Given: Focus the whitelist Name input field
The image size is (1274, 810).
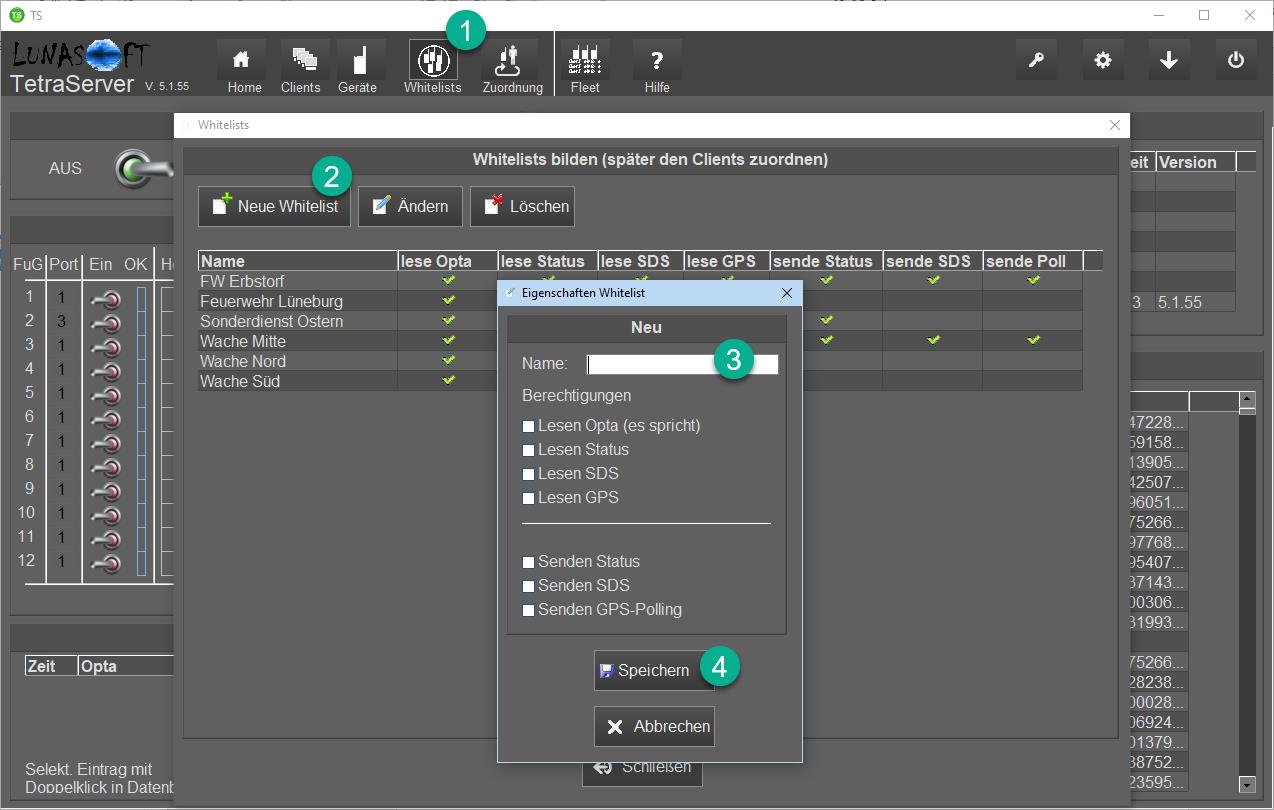Looking at the screenshot, I should point(682,364).
